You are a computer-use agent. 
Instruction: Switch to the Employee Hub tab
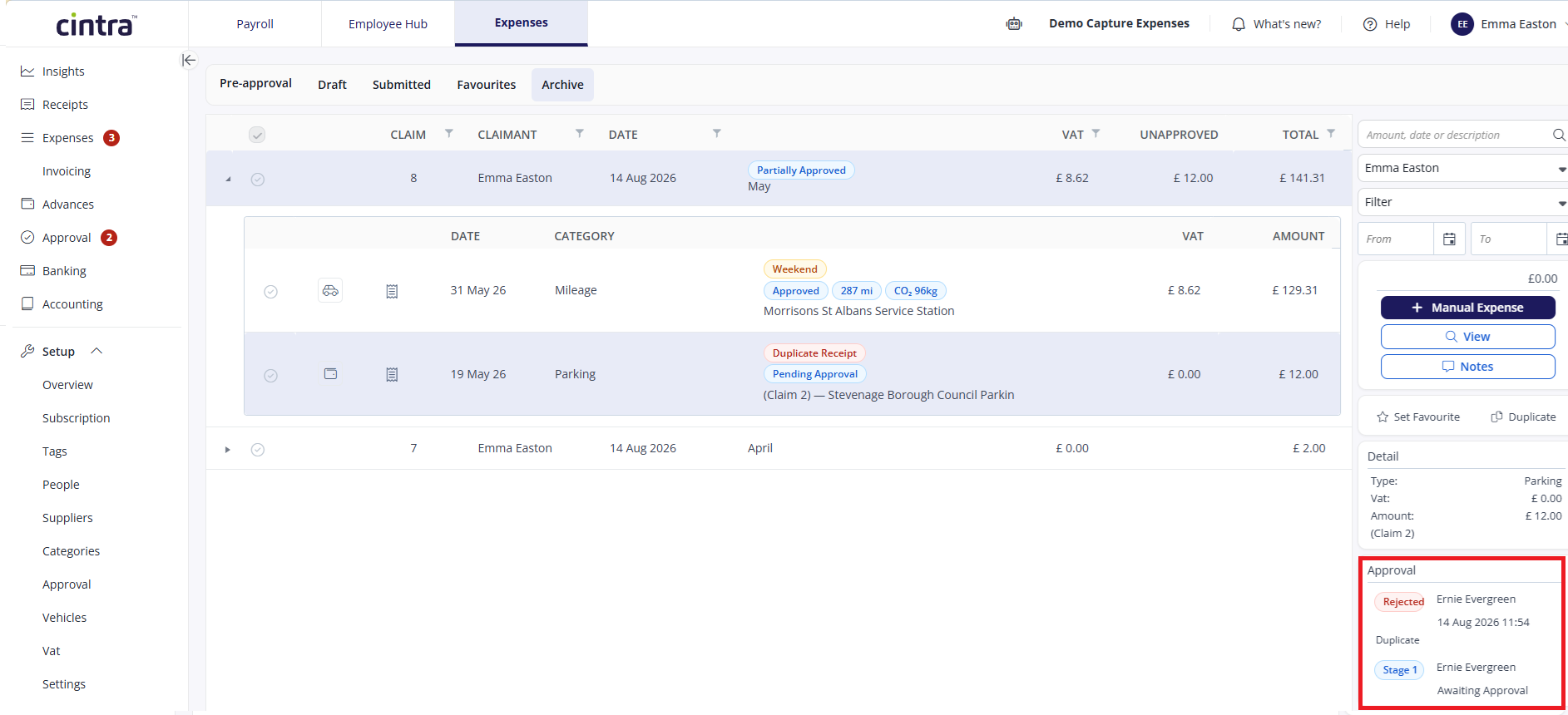coord(388,24)
